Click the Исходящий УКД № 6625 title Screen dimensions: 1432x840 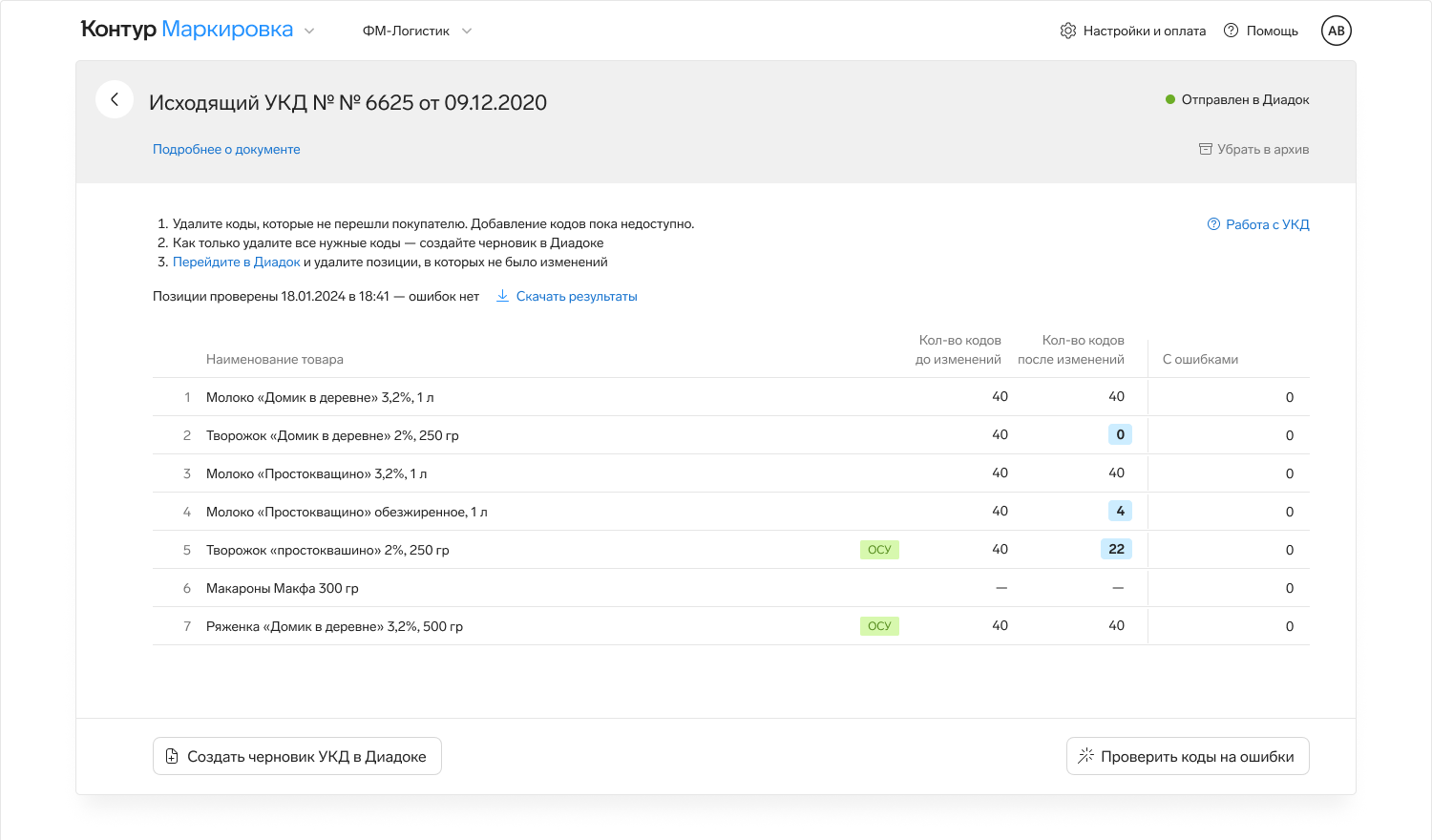point(347,102)
